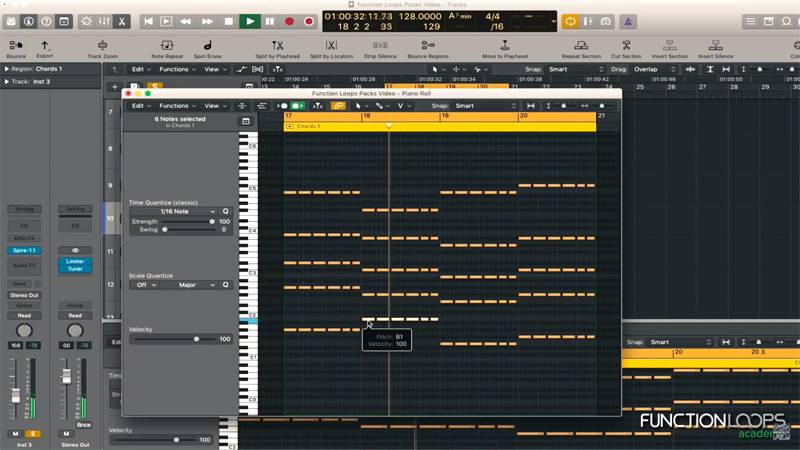Screen dimensions: 800x450
Task: Open the Scissors editors button in control bar
Action: point(122,21)
